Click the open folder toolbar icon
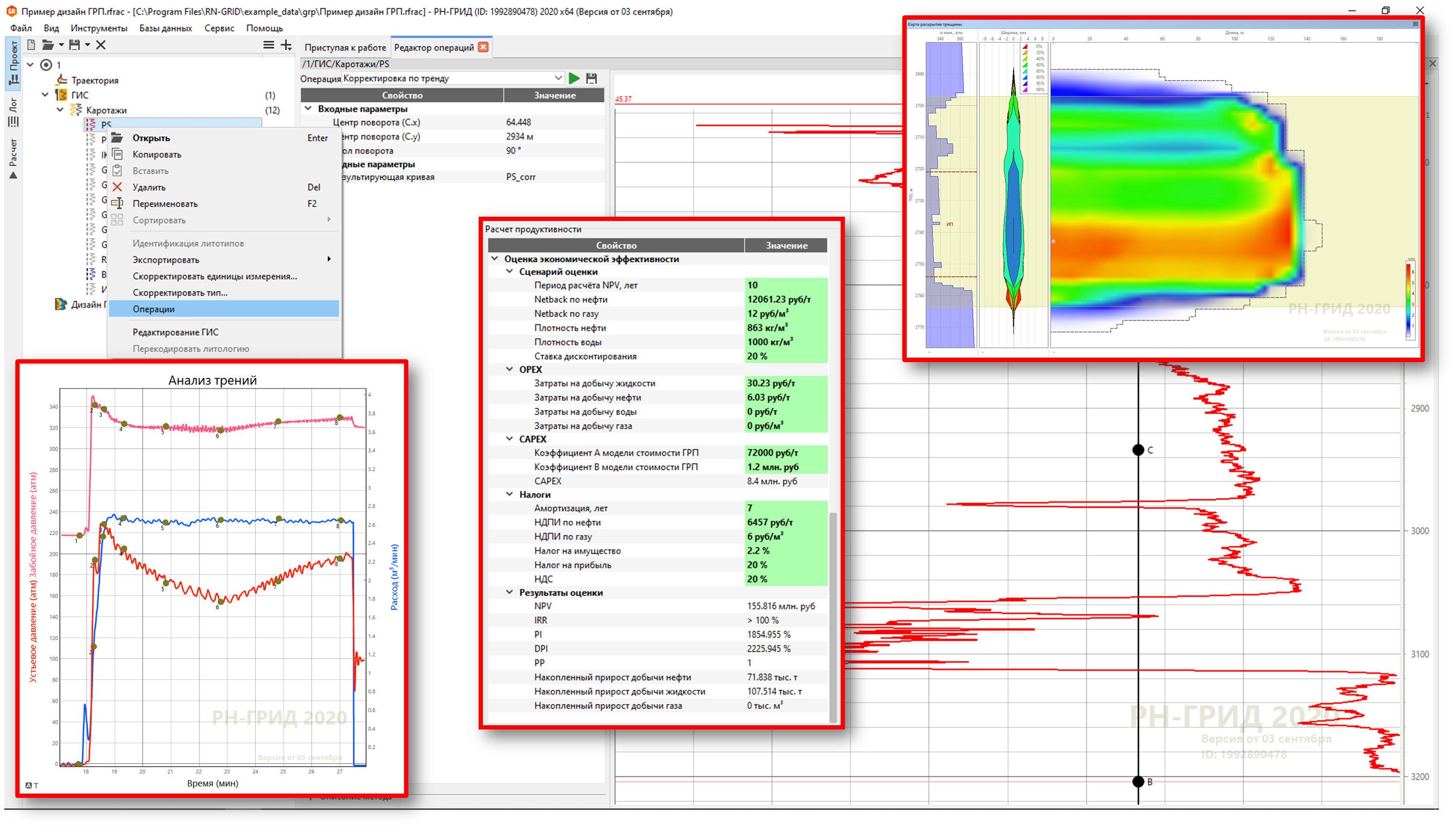The width and height of the screenshot is (1456, 829). [48, 44]
